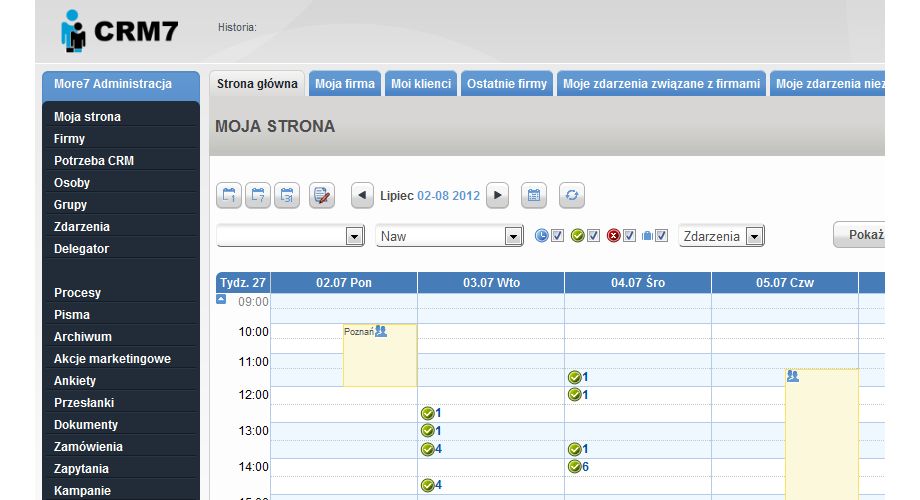Open the Zdarzenia type dropdown
The height and width of the screenshot is (500, 920).
point(722,236)
